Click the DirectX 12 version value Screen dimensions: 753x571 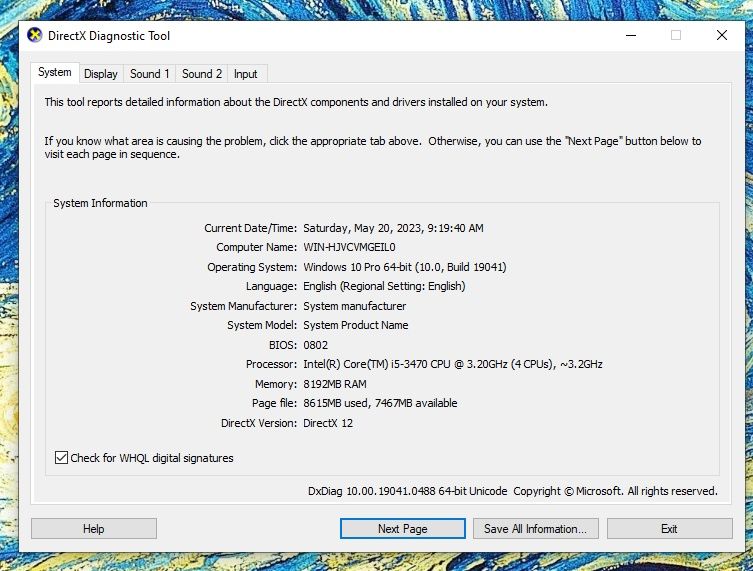pos(328,423)
